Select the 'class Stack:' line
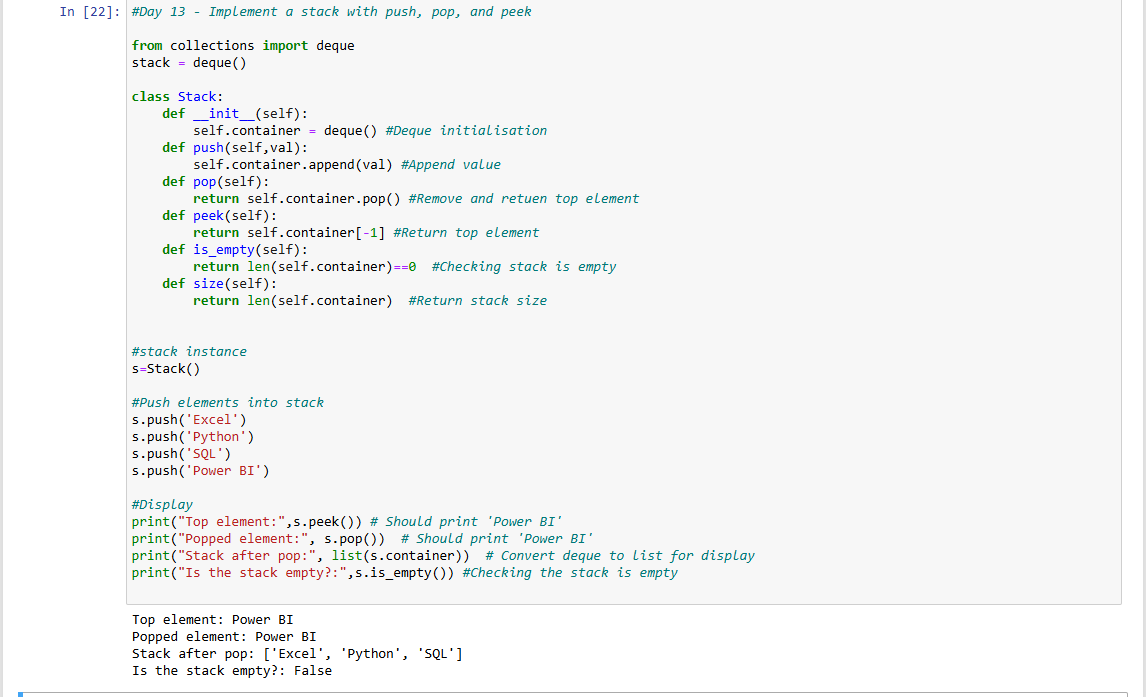Image resolution: width=1146 pixels, height=697 pixels. [178, 96]
